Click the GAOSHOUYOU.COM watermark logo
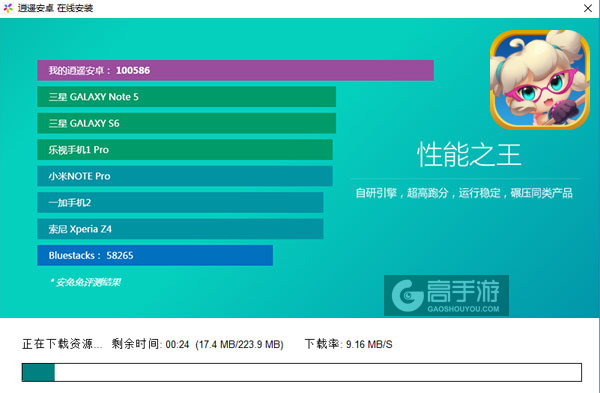 [x=446, y=295]
